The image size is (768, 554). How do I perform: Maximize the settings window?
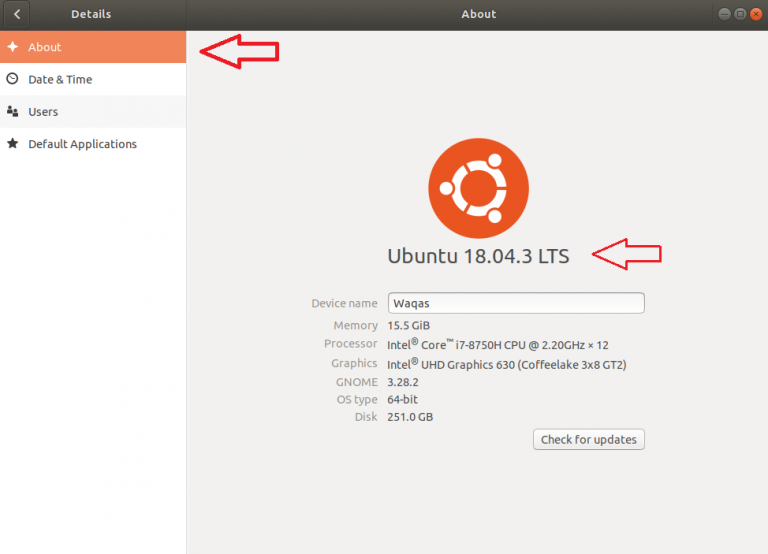tap(740, 14)
